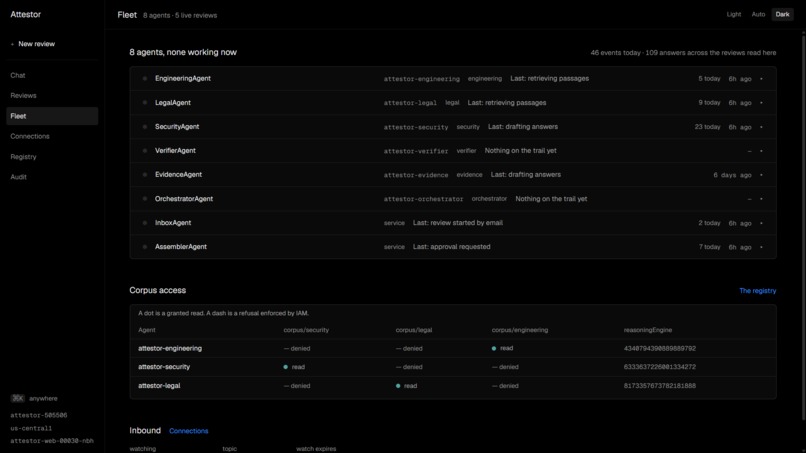The image size is (806, 453).
Task: Open The registry link
Action: 757,291
